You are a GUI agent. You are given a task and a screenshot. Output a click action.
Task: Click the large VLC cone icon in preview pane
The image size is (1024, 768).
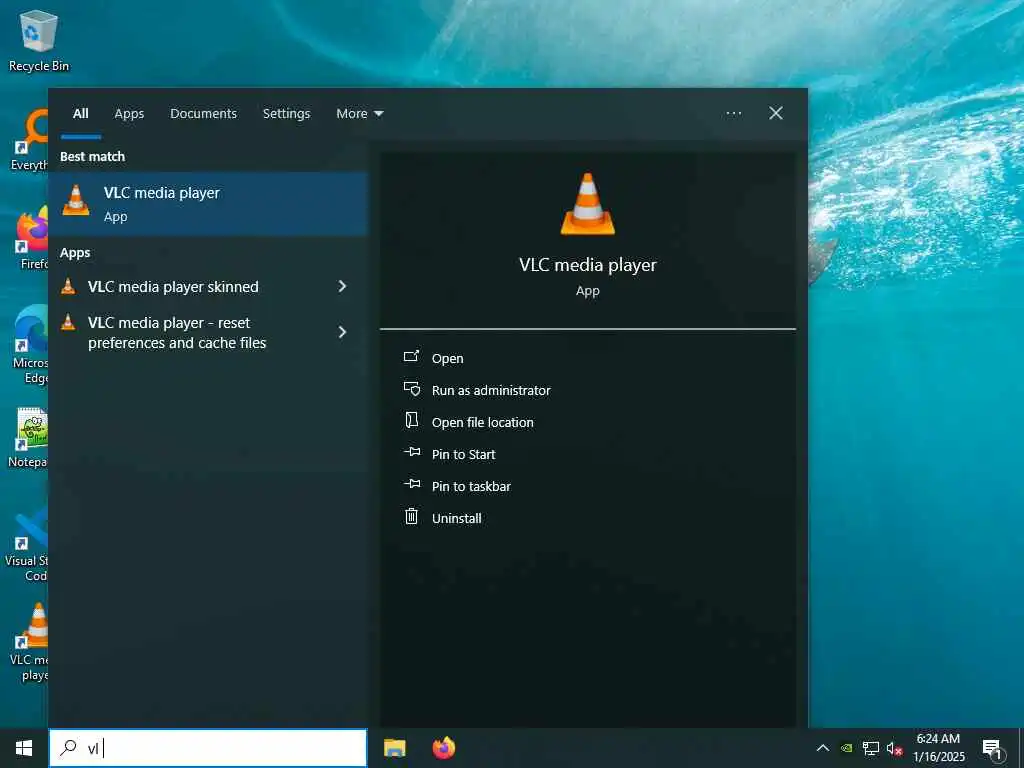[x=587, y=204]
